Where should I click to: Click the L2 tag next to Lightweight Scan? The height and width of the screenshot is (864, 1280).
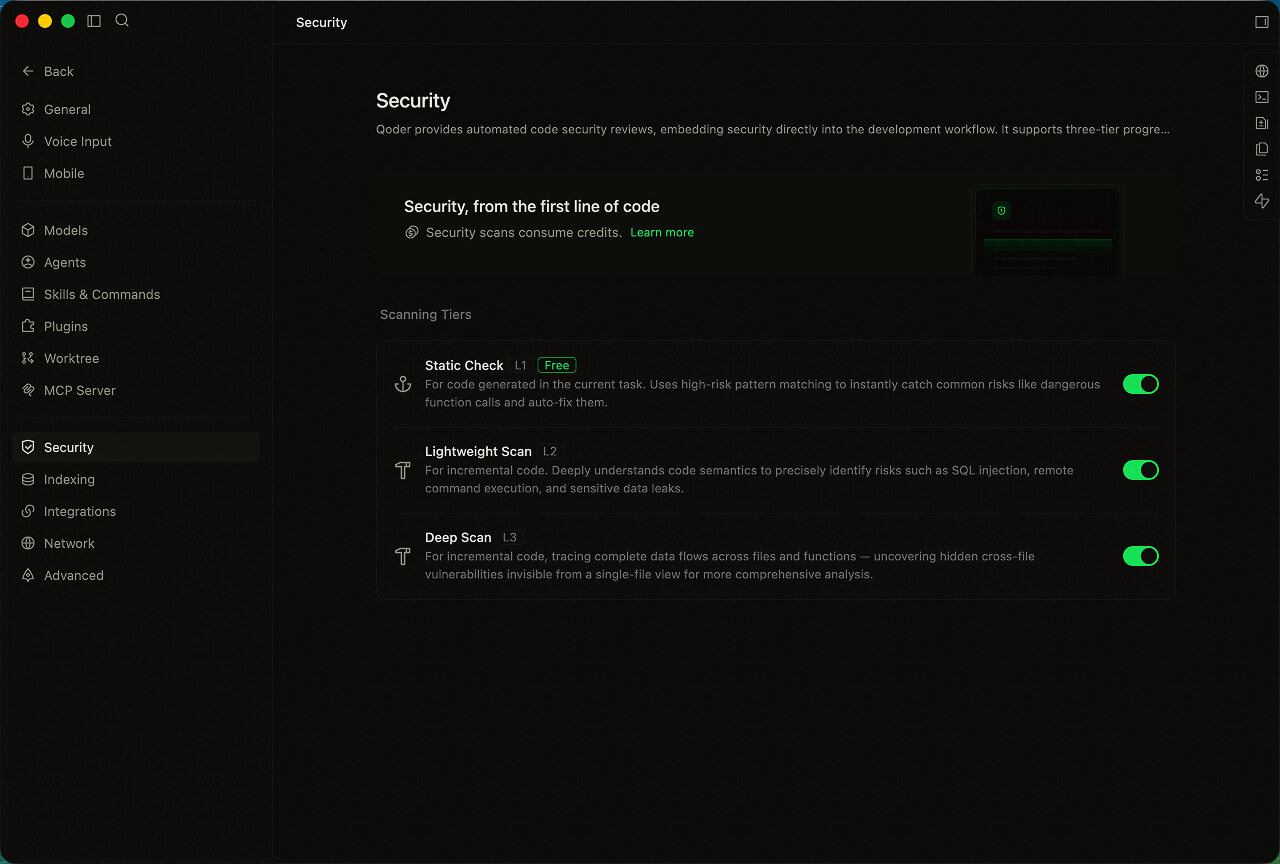[x=550, y=451]
